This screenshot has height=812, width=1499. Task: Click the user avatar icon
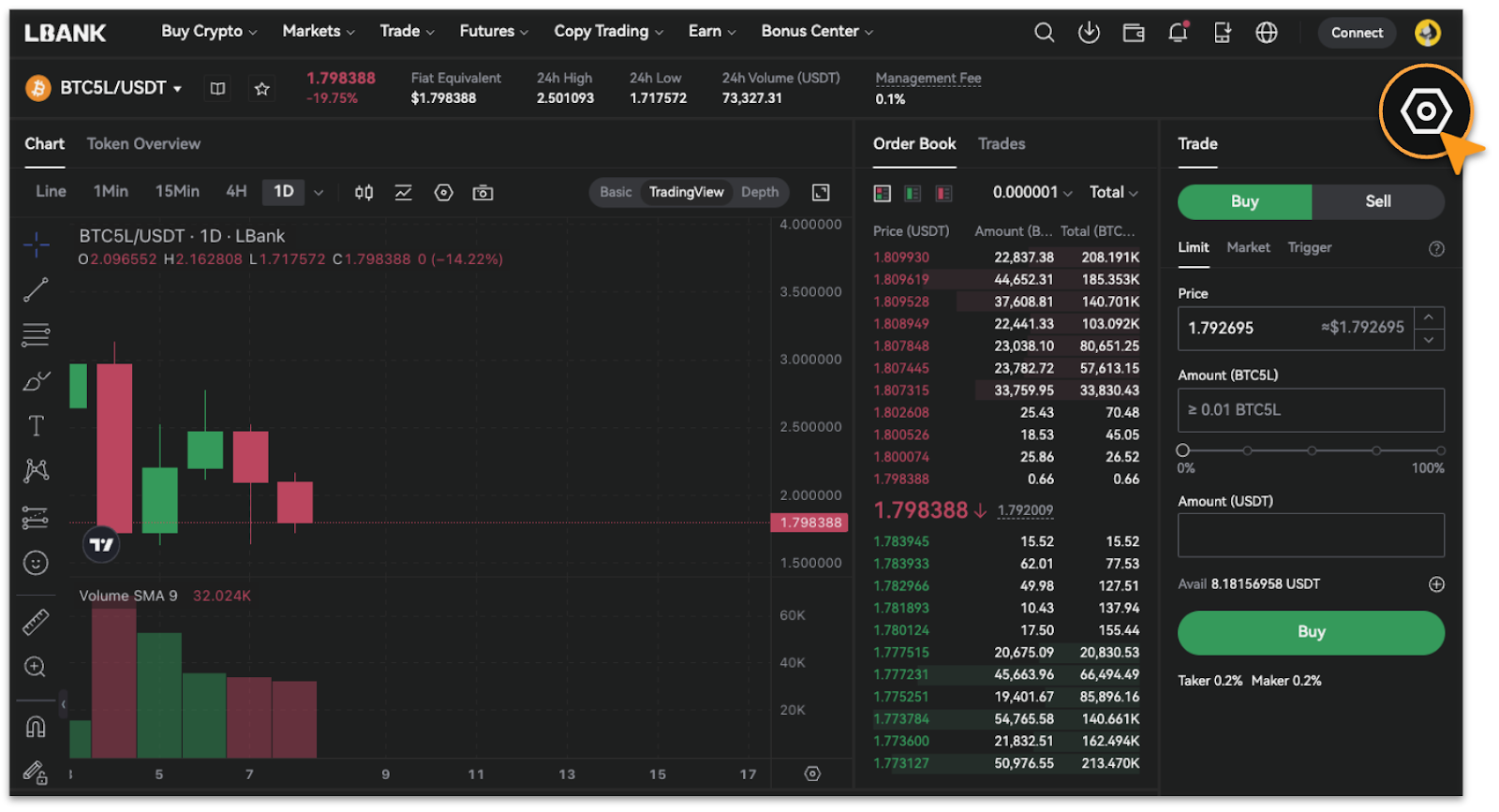(1427, 33)
